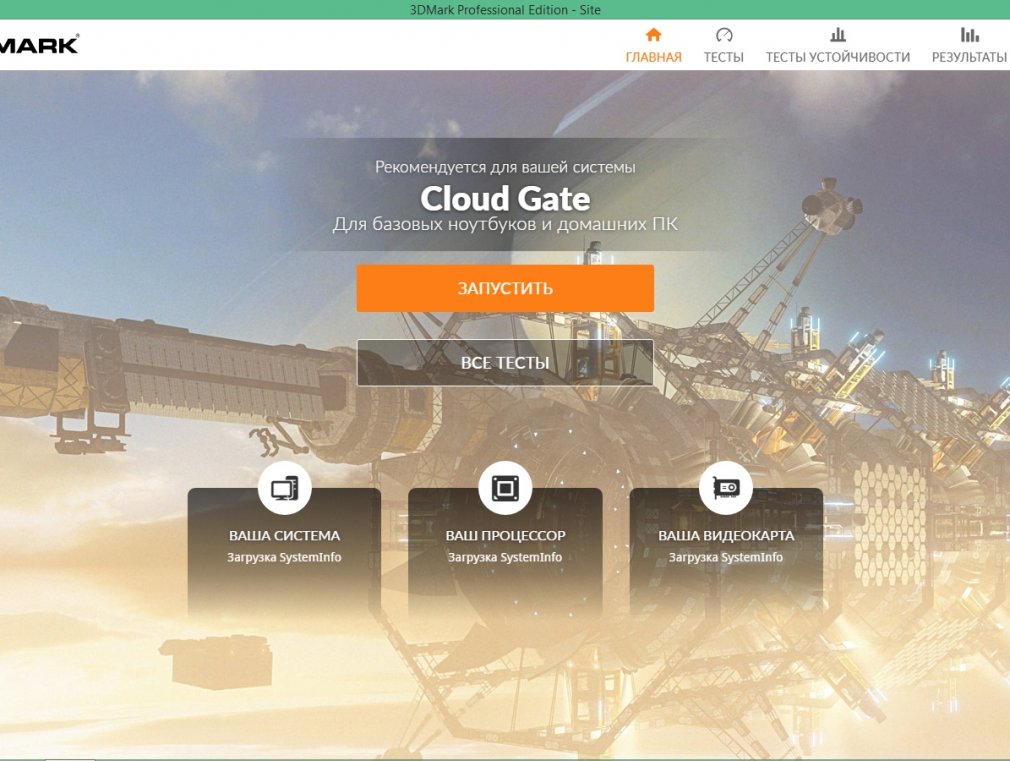Click the 3DMark logo
Viewport: 1010px width, 761px height.
point(39,44)
